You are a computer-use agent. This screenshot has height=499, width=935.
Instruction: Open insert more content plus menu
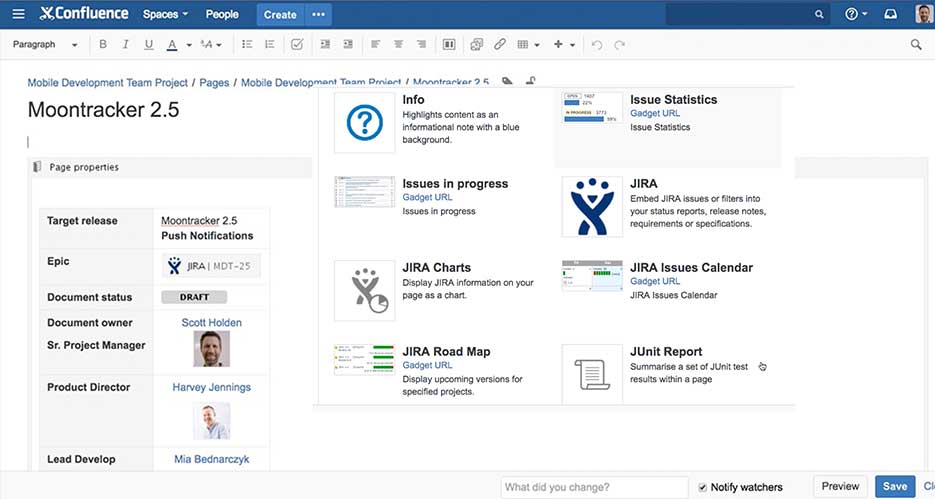point(564,45)
